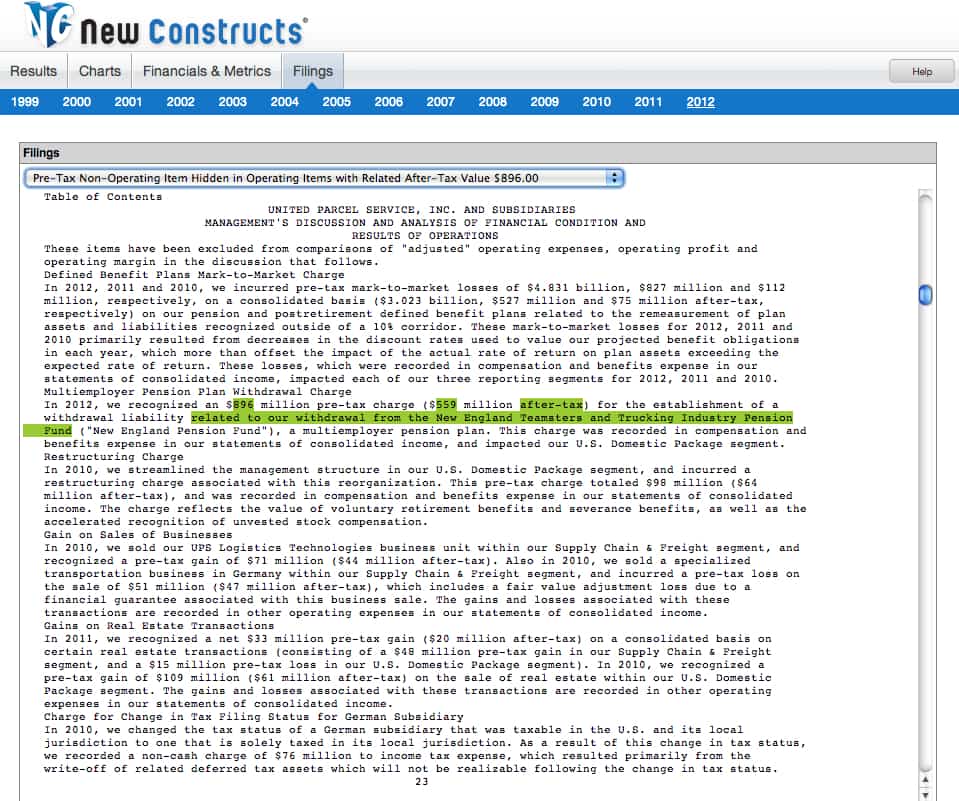The width and height of the screenshot is (959, 801).
Task: Click 'Multiemployer Pension Plan Withdrawal Charge' heading
Action: tap(198, 392)
